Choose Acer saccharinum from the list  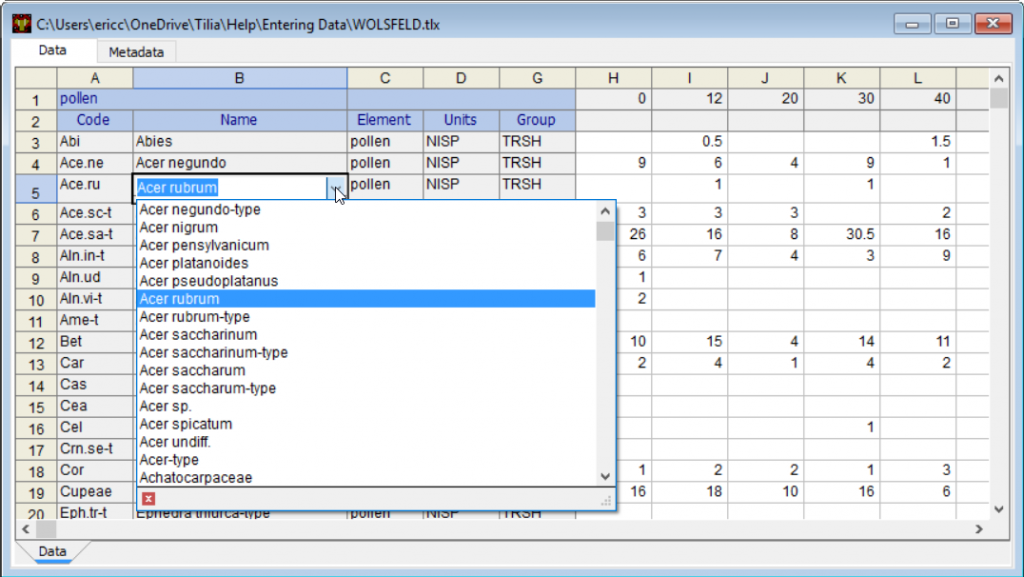point(366,335)
